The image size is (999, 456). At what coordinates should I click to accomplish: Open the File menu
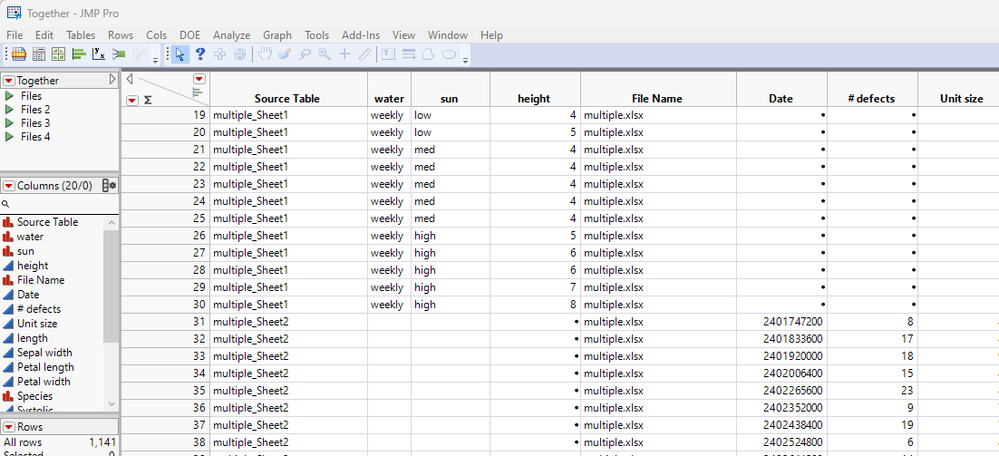tap(14, 35)
